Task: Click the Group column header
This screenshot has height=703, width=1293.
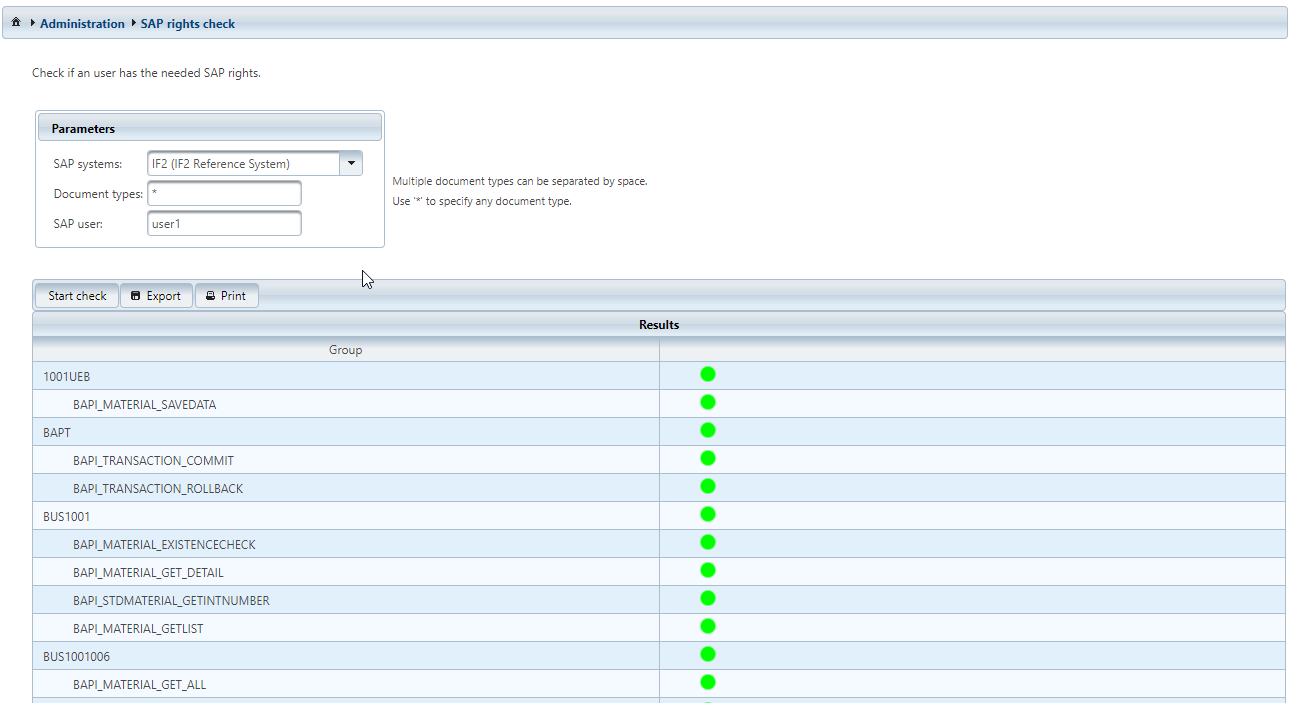Action: (x=345, y=350)
